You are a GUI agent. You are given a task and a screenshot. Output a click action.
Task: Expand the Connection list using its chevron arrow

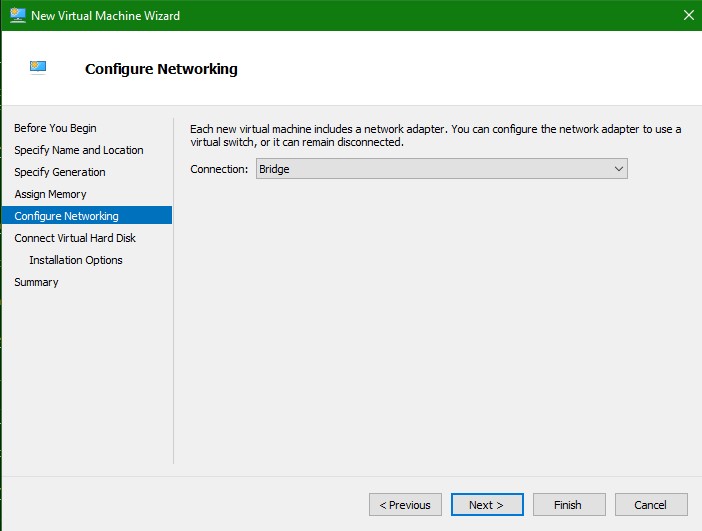618,169
